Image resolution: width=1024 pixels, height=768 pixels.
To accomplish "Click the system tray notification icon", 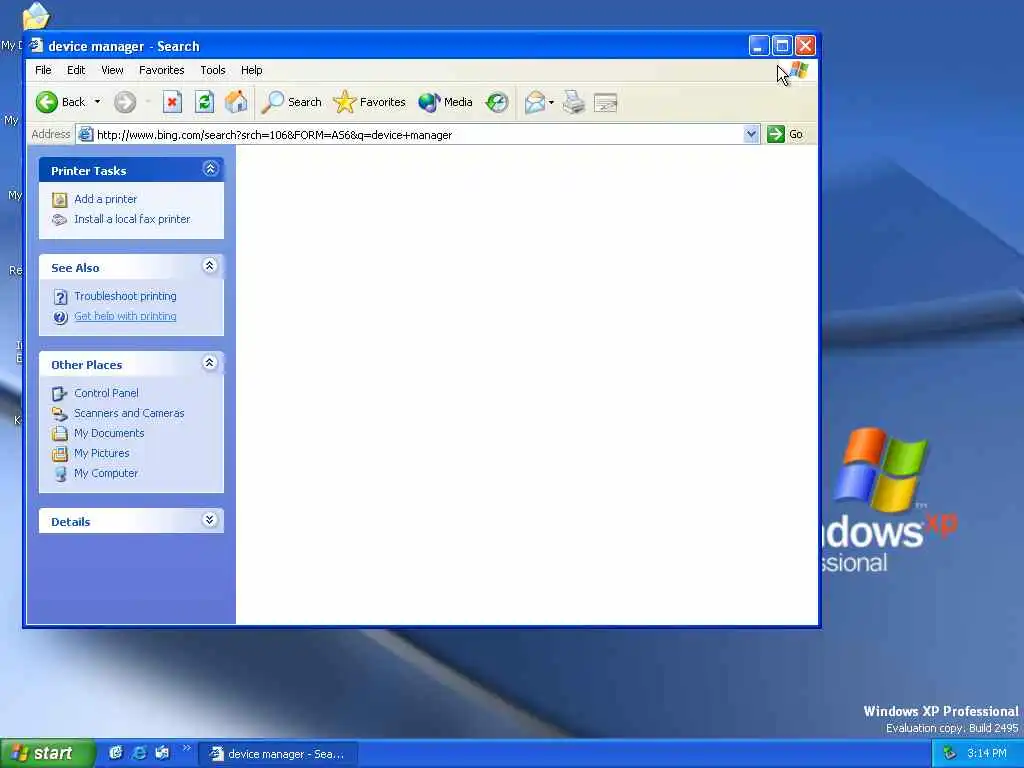I will (x=950, y=754).
